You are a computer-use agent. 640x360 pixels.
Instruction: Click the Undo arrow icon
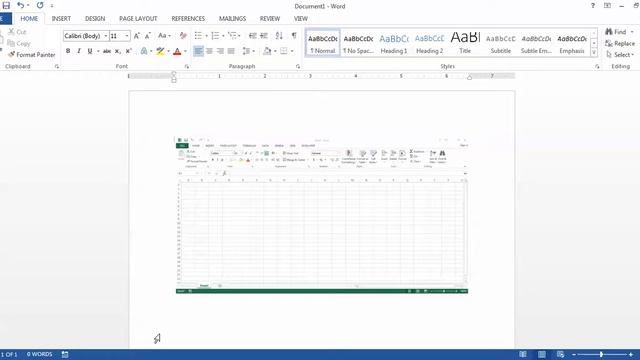click(20, 6)
